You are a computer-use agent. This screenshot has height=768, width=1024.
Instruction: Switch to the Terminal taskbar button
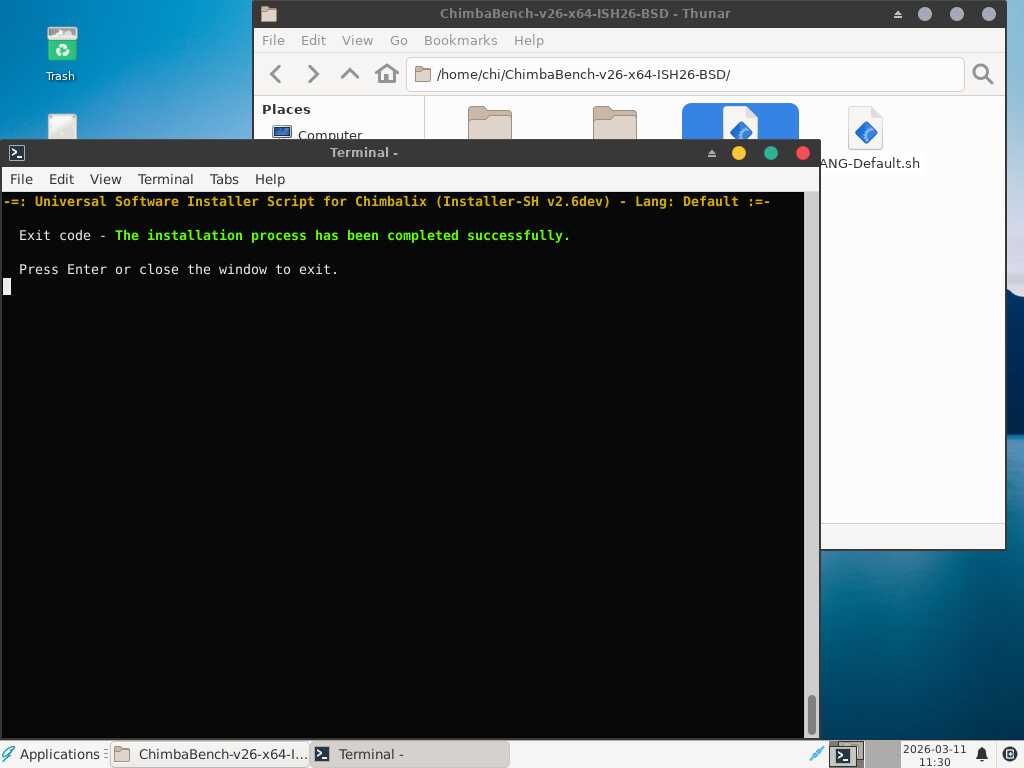[409, 754]
